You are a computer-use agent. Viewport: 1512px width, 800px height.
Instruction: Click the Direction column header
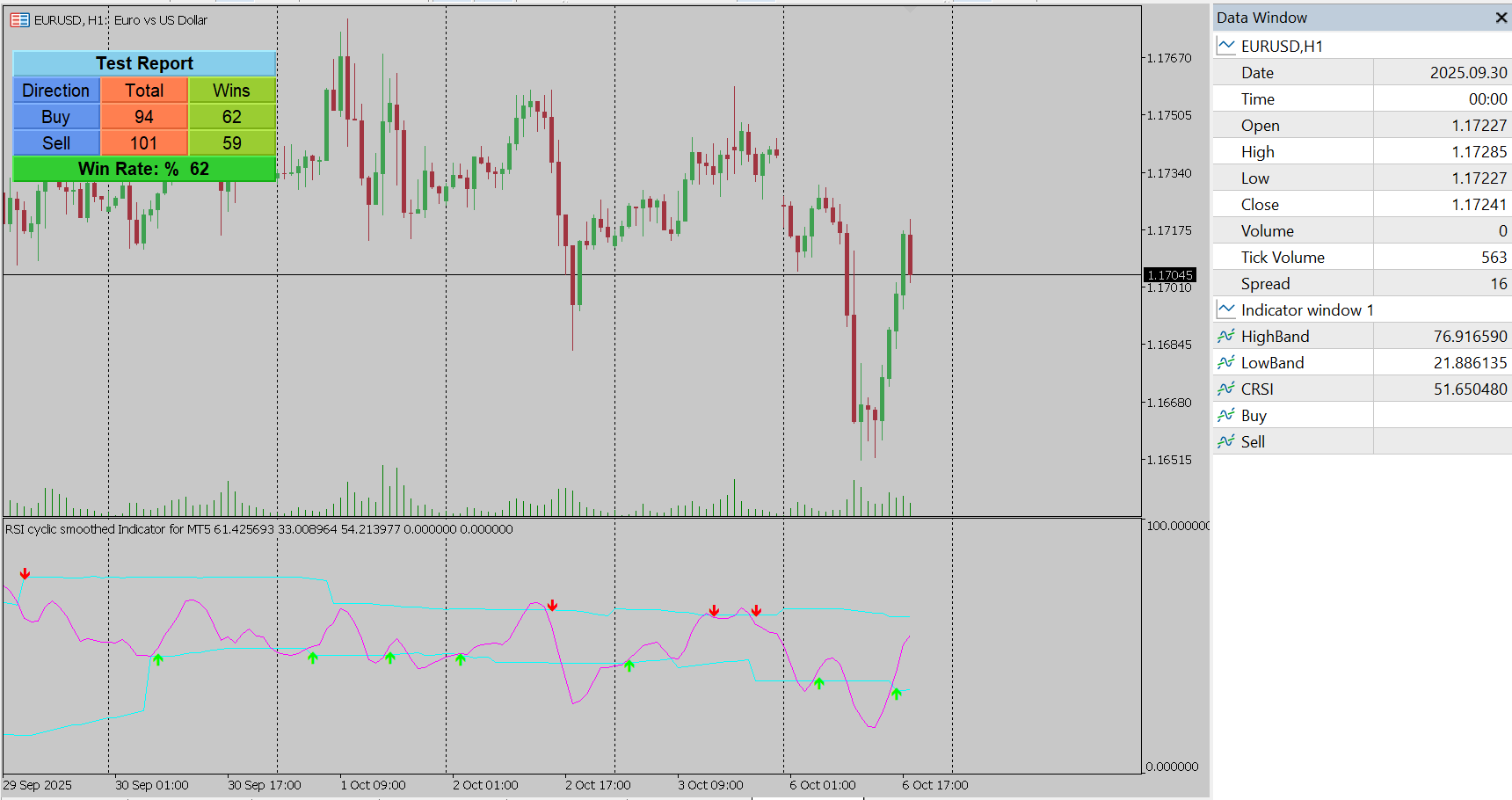point(56,91)
